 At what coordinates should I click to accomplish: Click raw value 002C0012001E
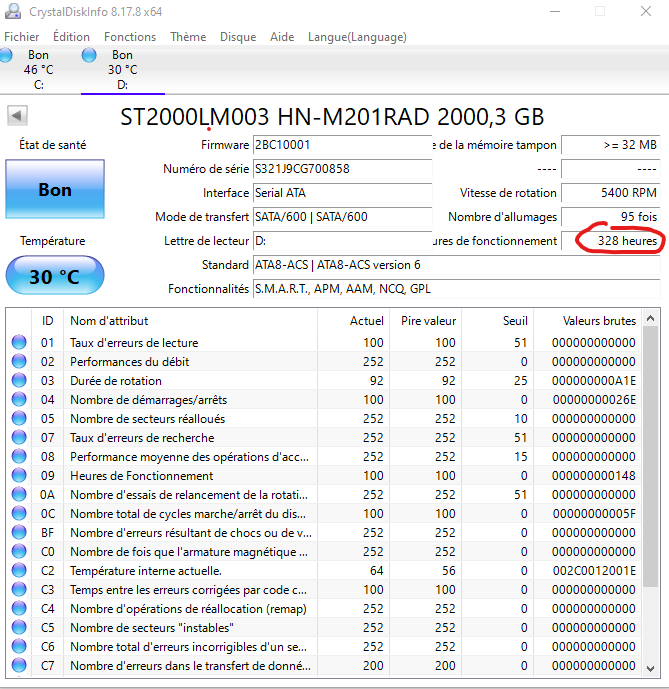click(x=593, y=570)
